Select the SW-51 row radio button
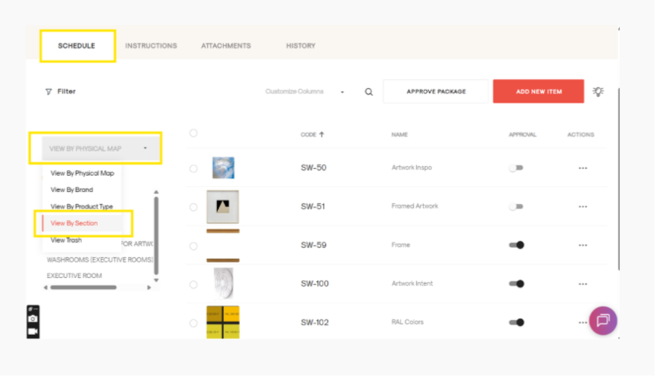655x376 pixels. pos(193,207)
